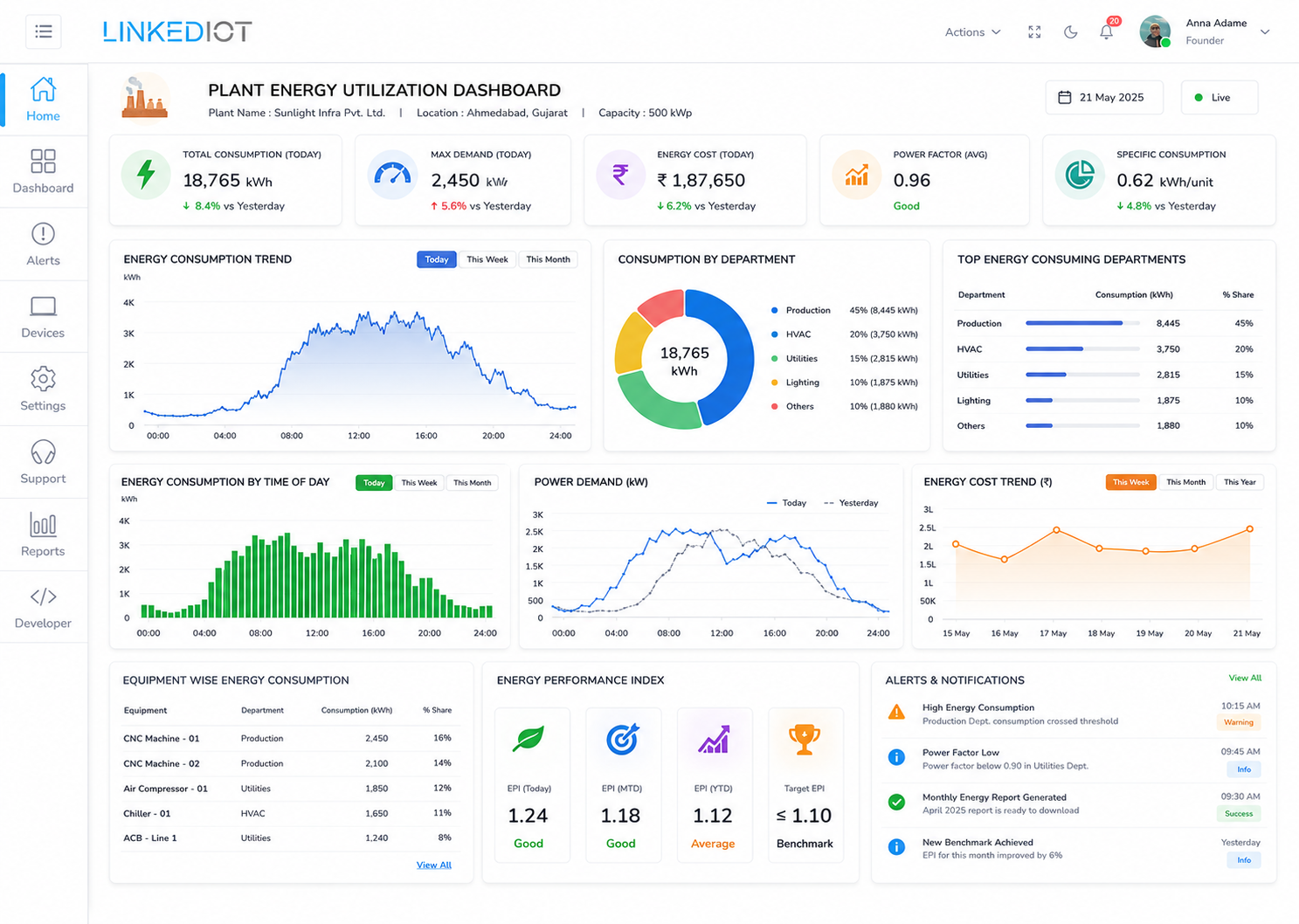Select This Week in consumption trend
The width and height of the screenshot is (1299, 924).
tap(487, 259)
